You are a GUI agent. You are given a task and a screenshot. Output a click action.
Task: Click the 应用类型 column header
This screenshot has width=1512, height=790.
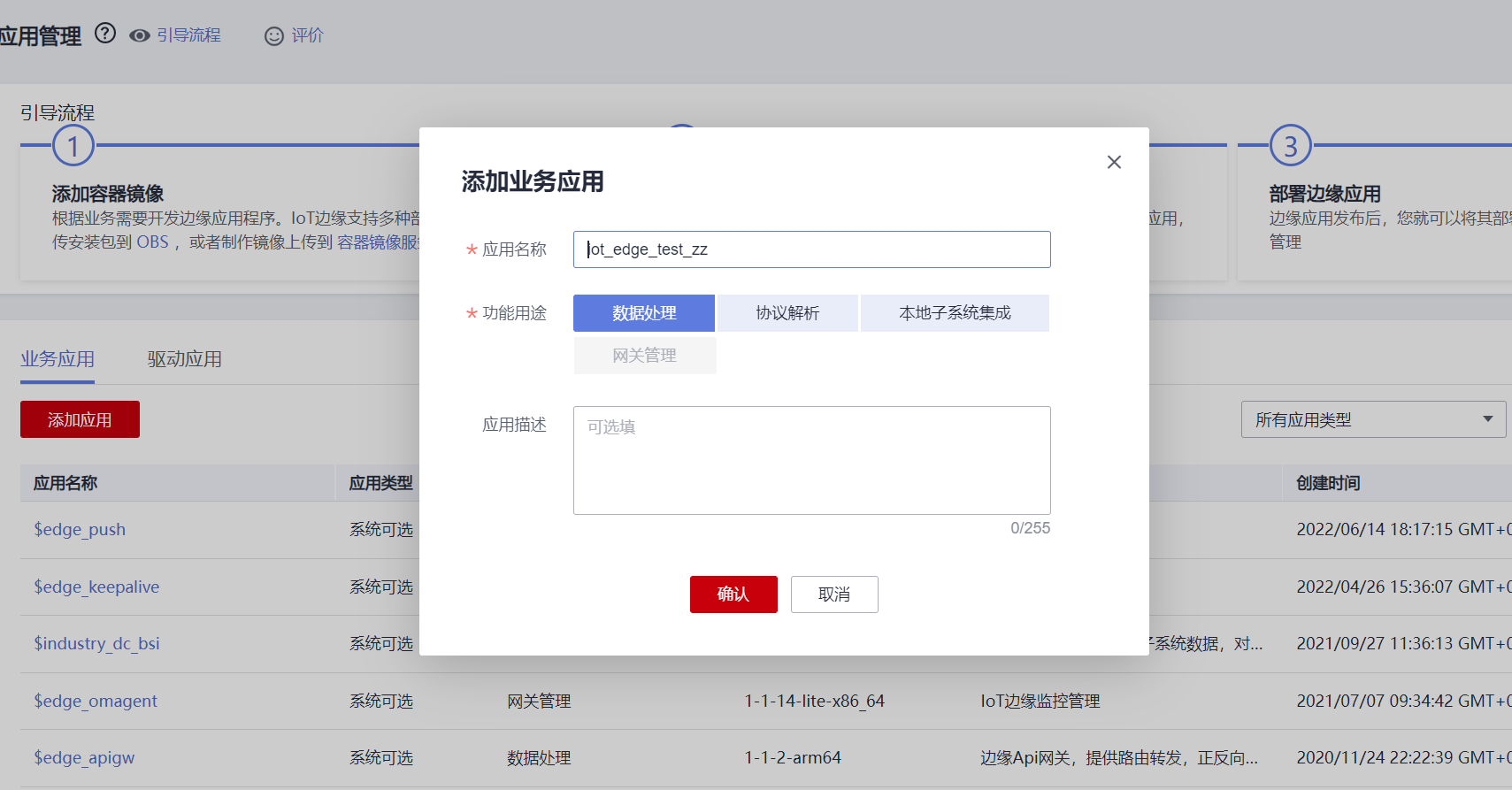[380, 483]
